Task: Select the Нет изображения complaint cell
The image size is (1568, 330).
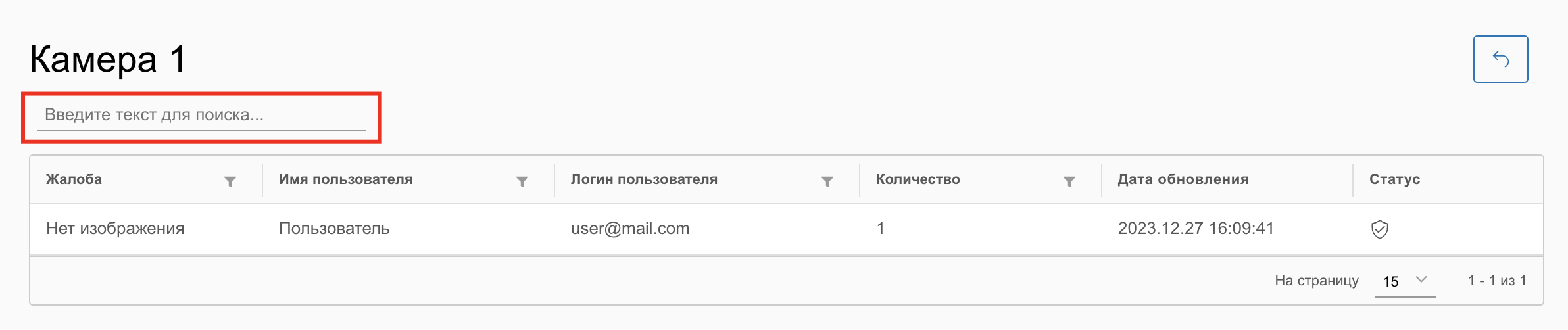Action: [x=115, y=229]
